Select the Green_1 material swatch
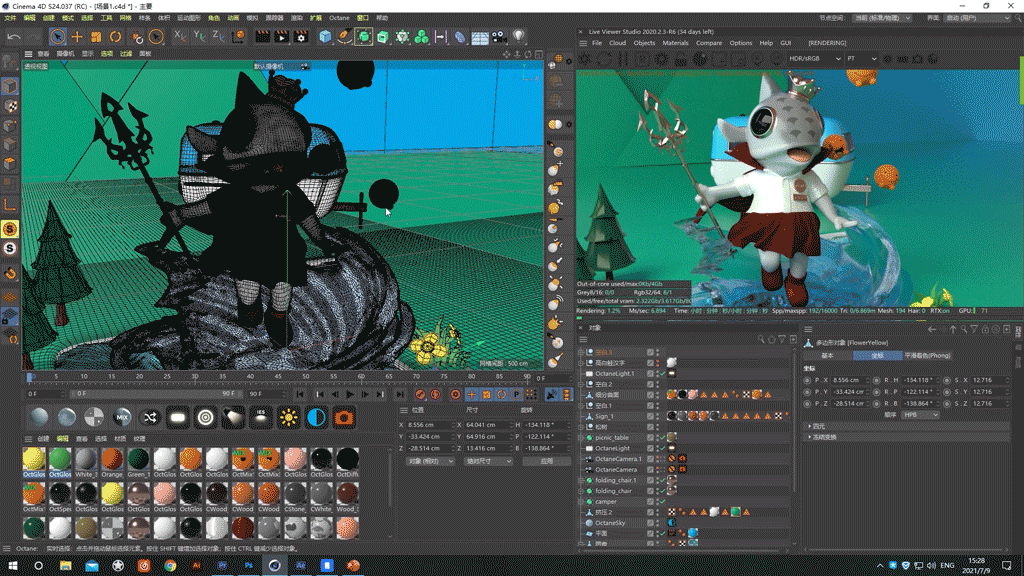1024x576 pixels. [x=138, y=462]
